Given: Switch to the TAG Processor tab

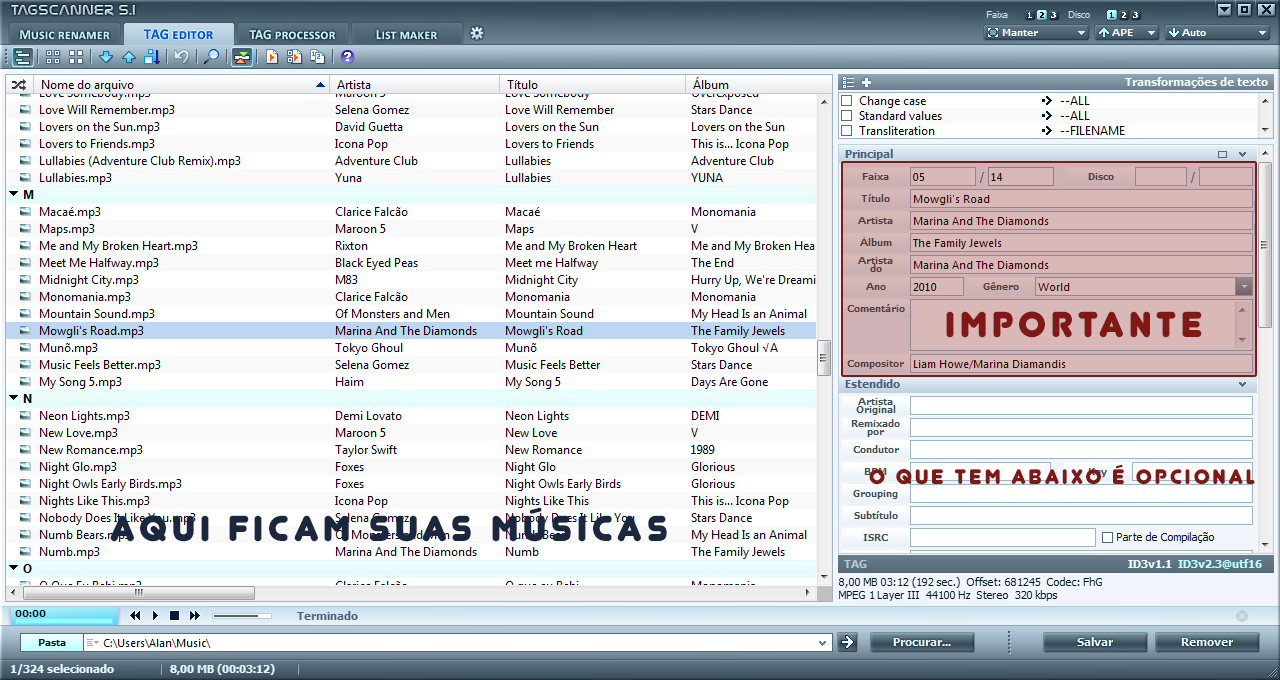Looking at the screenshot, I should point(292,35).
